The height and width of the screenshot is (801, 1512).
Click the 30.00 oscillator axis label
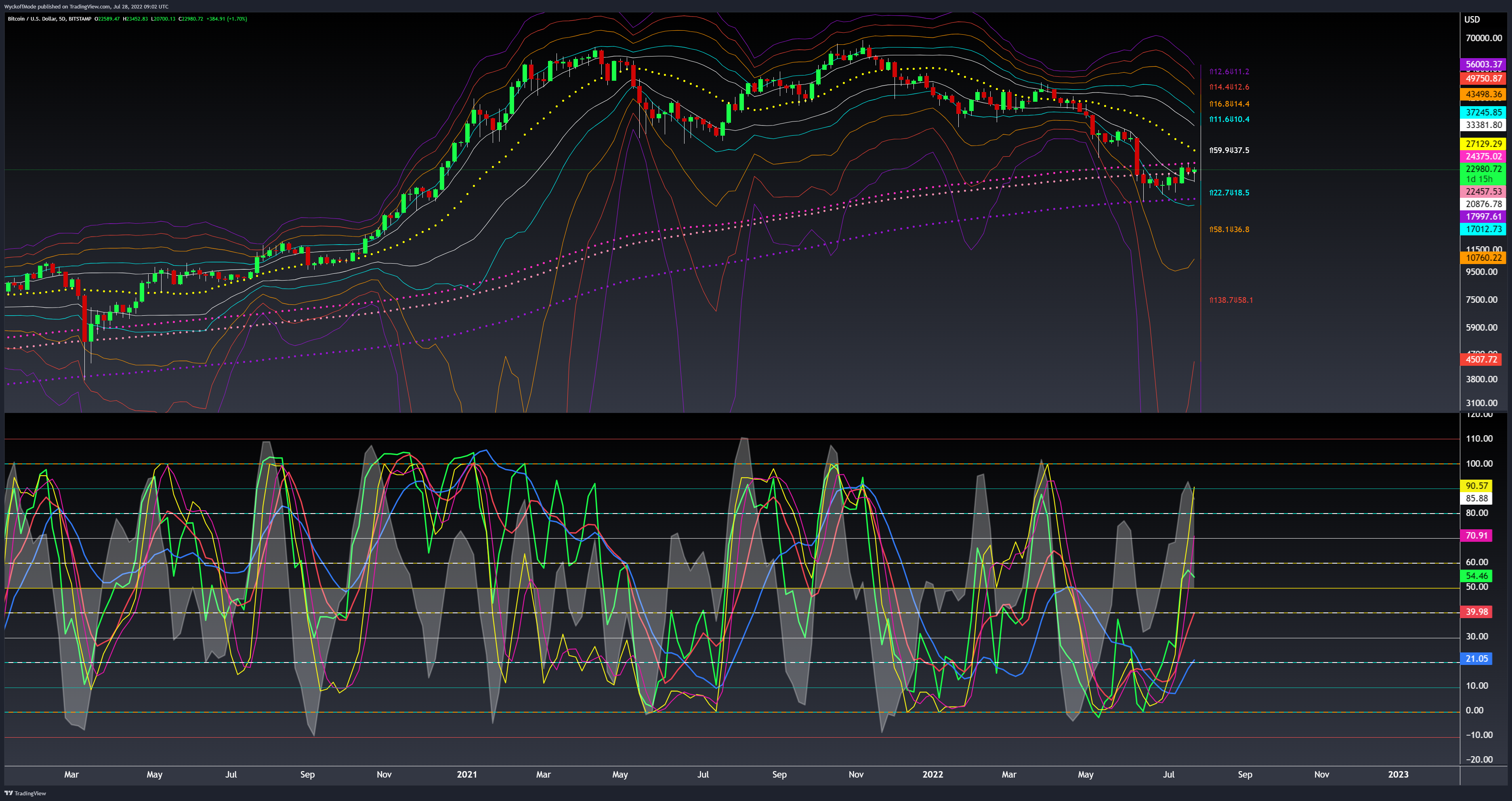[x=1477, y=637]
